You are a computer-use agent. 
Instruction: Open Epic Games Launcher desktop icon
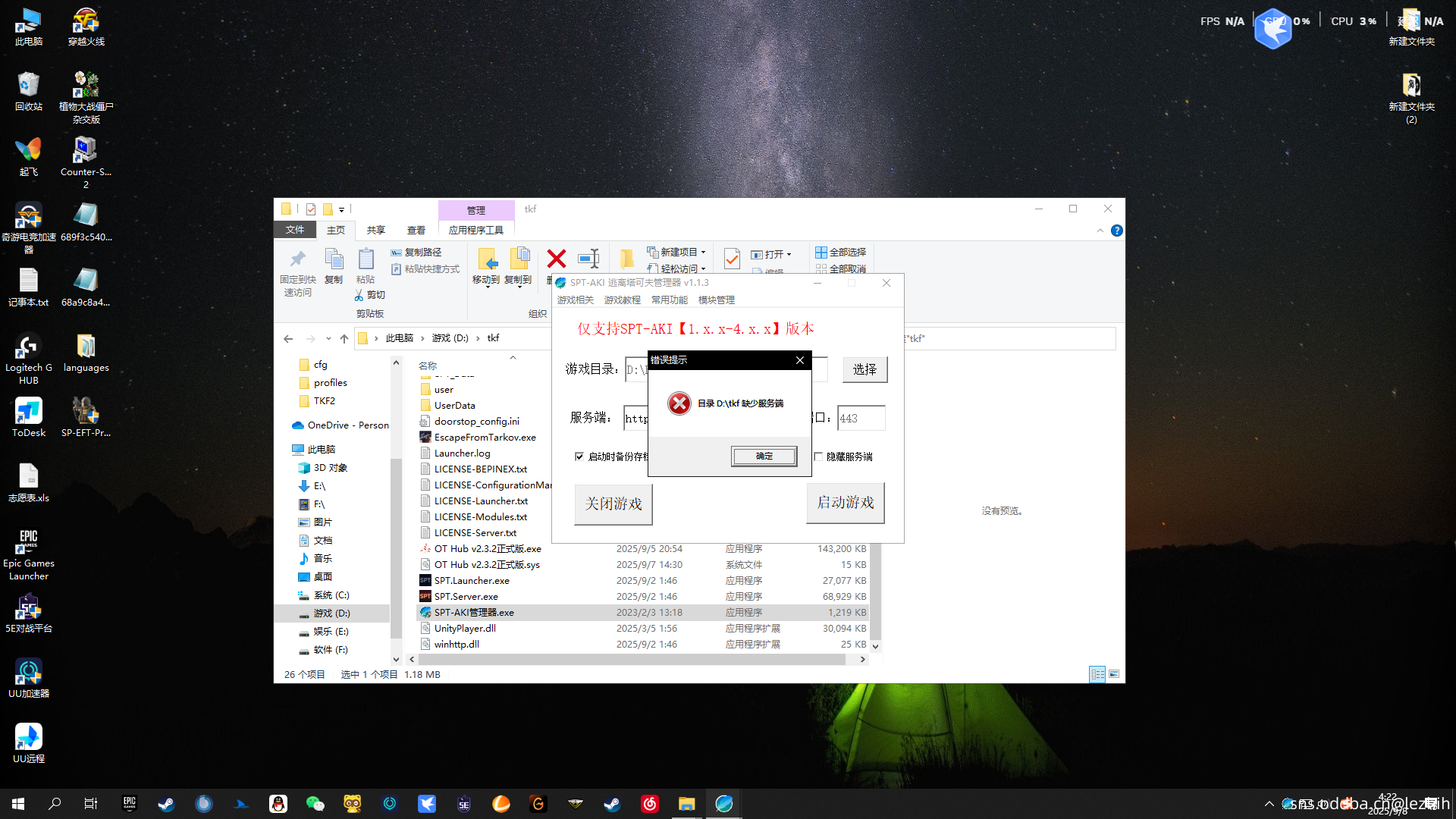click(x=29, y=555)
